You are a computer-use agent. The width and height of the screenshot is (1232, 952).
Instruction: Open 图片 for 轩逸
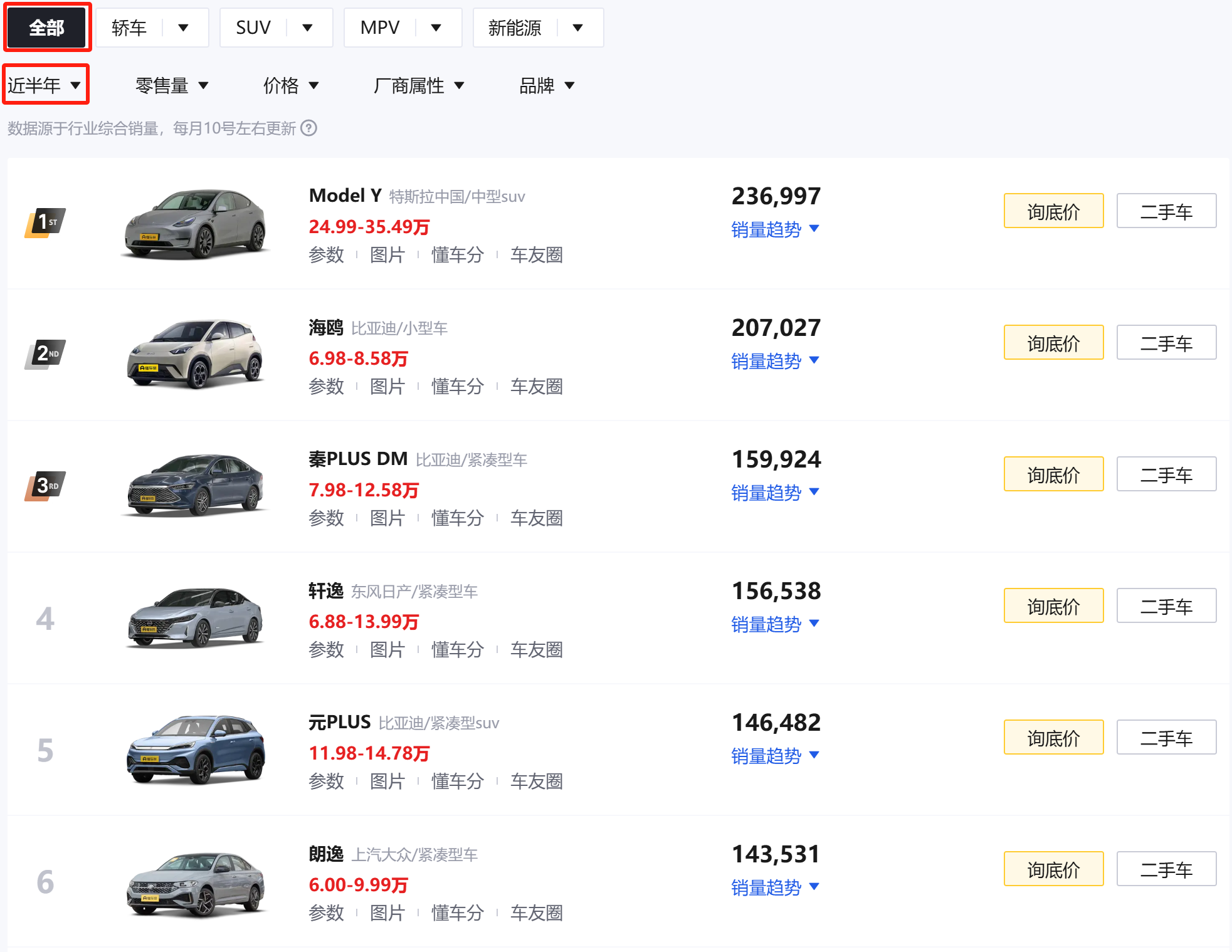[x=387, y=650]
